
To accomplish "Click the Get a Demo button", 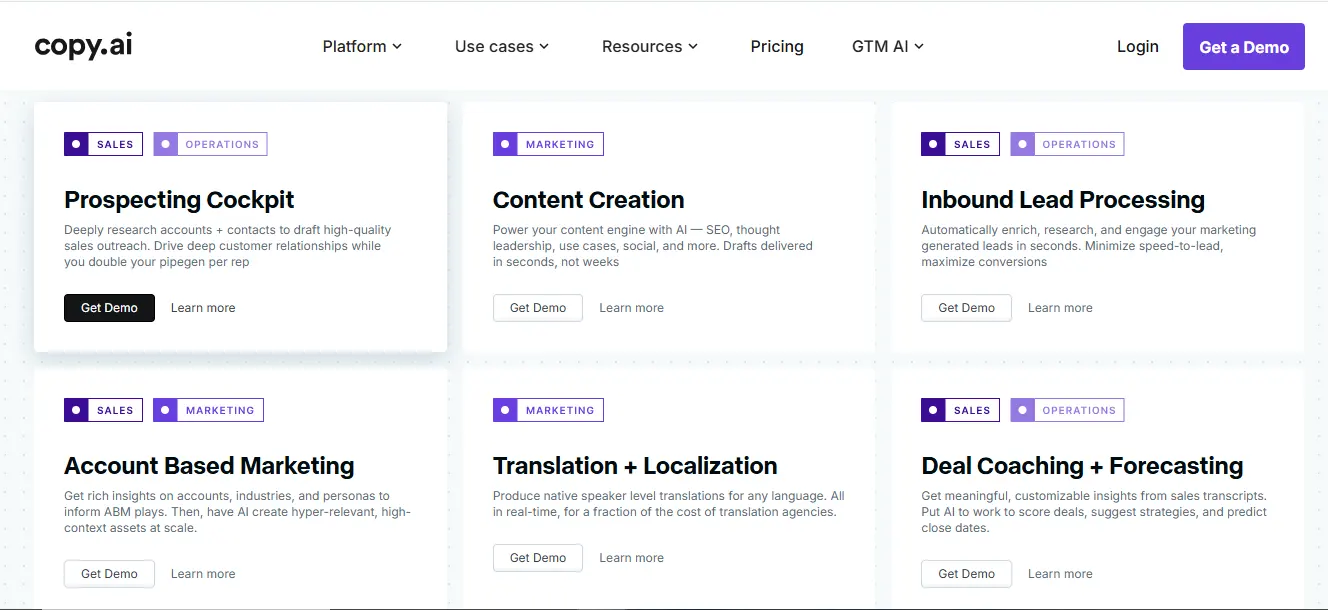I will (x=1243, y=46).
